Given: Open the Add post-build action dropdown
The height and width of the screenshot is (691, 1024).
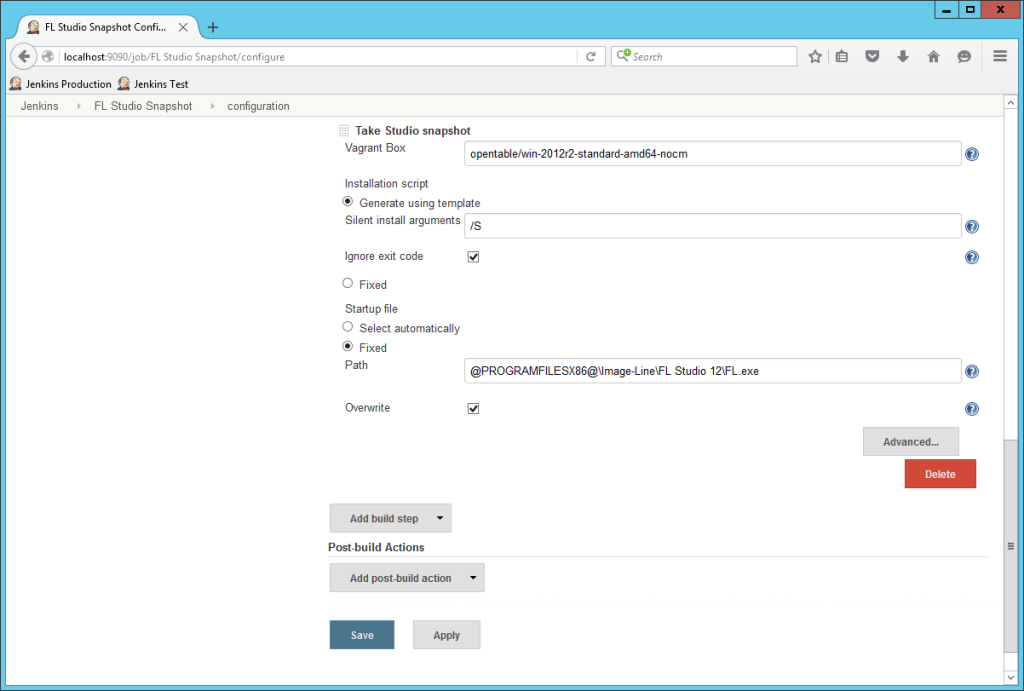Looking at the screenshot, I should pyautogui.click(x=406, y=577).
